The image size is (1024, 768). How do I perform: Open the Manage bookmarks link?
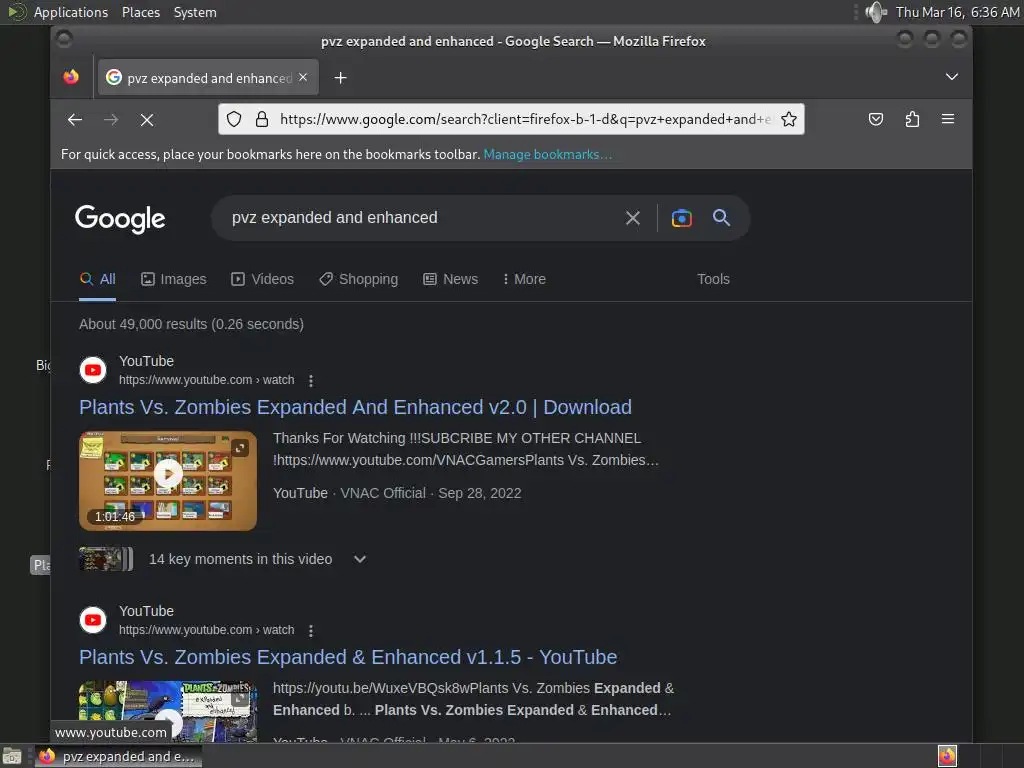547,155
